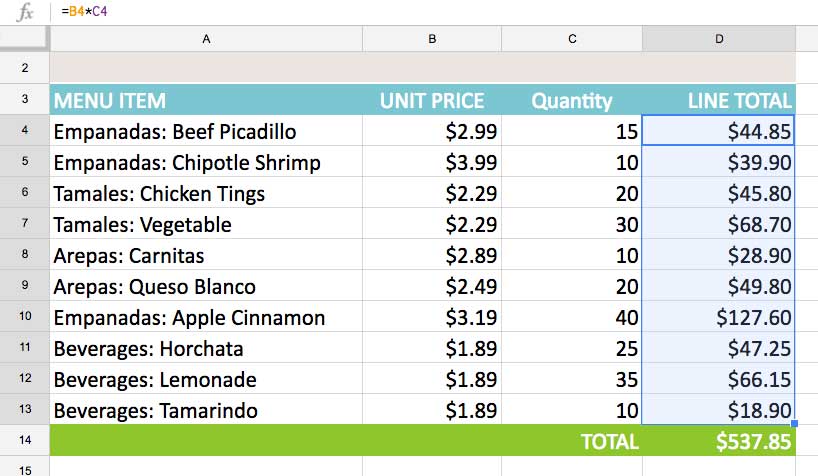Select the quantity 40 cell
This screenshot has height=476, width=818.
pos(572,318)
